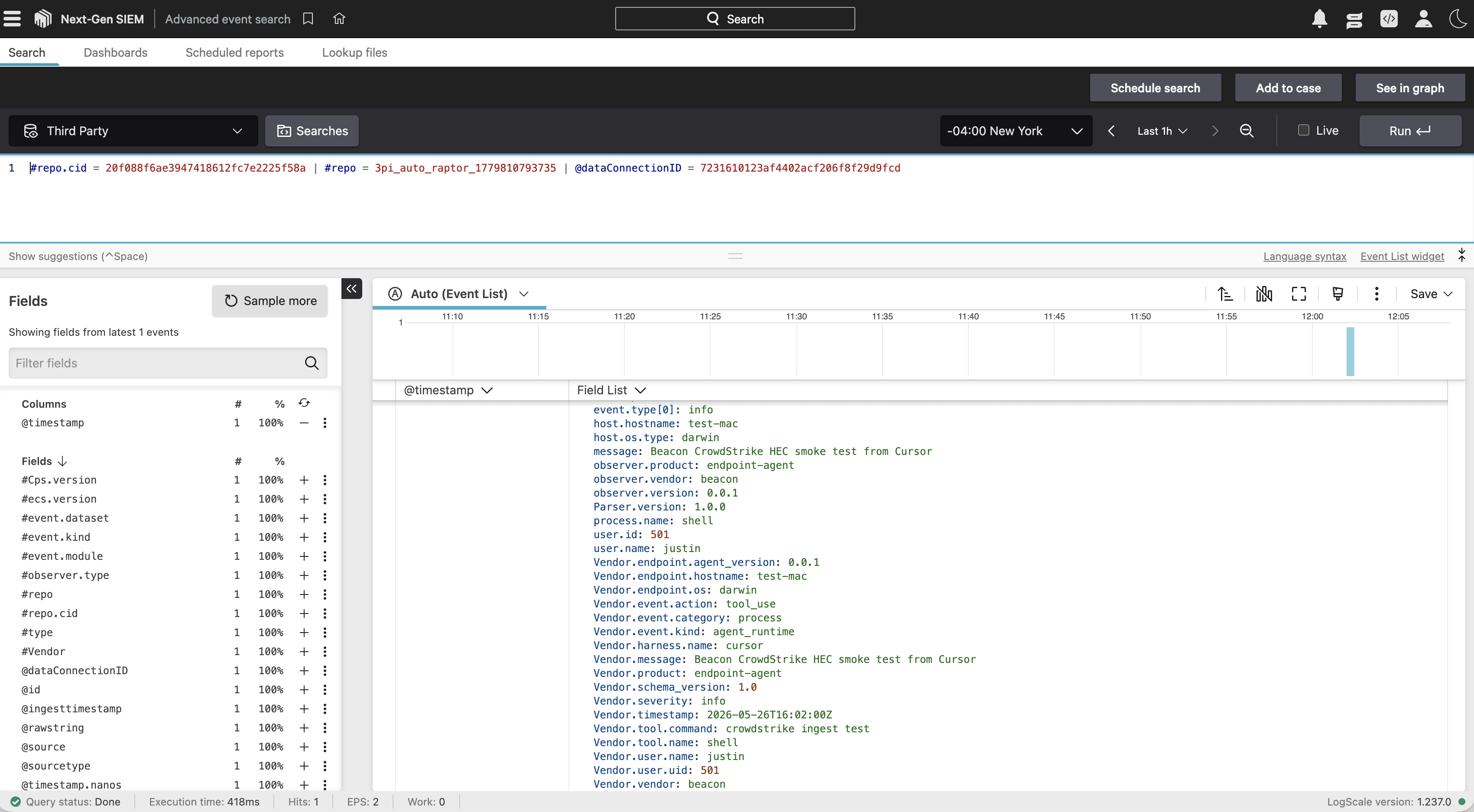Image resolution: width=1474 pixels, height=812 pixels.
Task: Open options menu for @ingesttimestamp field
Action: point(325,709)
